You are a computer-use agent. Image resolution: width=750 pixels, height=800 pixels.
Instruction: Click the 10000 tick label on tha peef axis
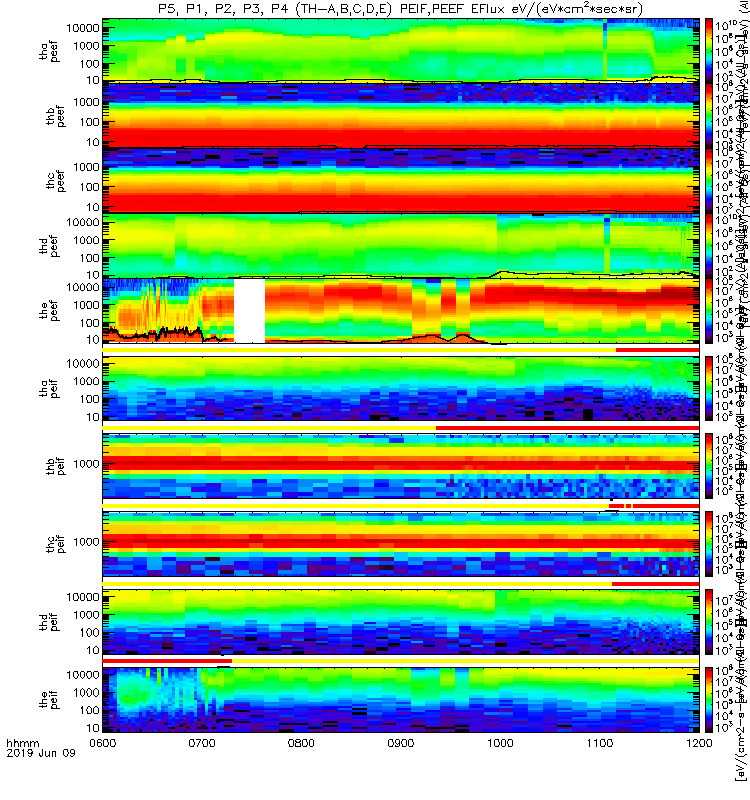pyautogui.click(x=83, y=28)
